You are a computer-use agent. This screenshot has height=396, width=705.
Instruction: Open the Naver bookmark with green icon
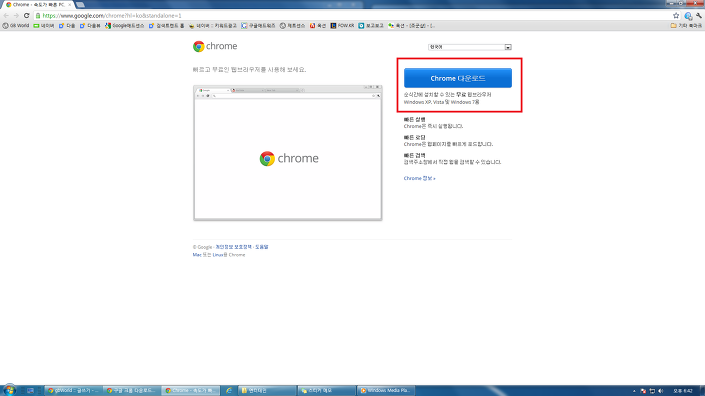point(44,26)
